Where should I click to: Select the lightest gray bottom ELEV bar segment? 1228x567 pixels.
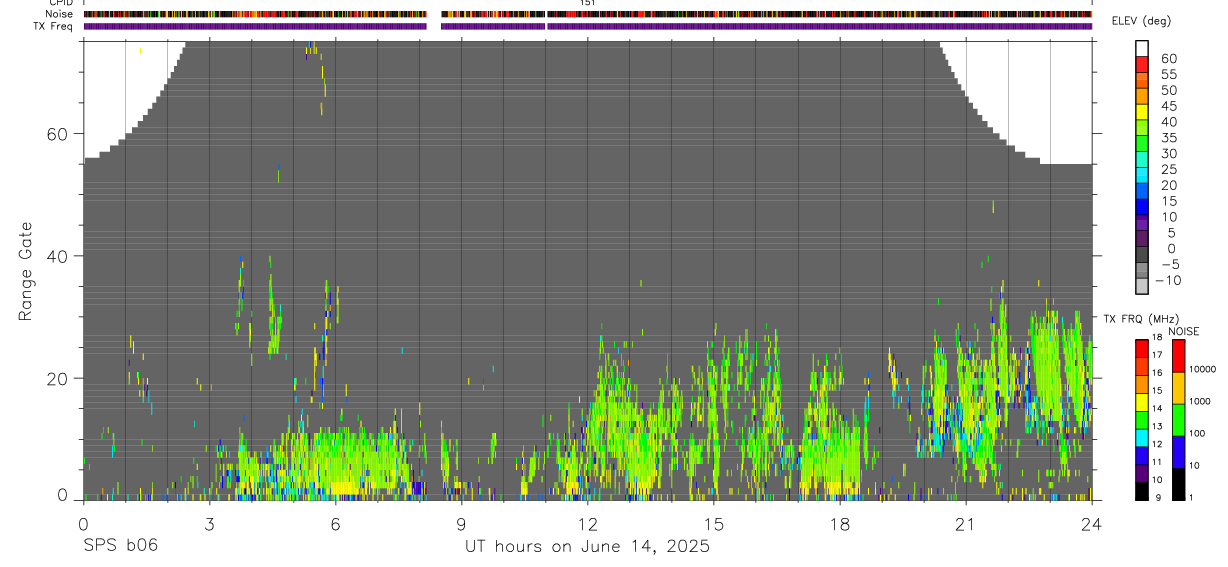(1142, 285)
